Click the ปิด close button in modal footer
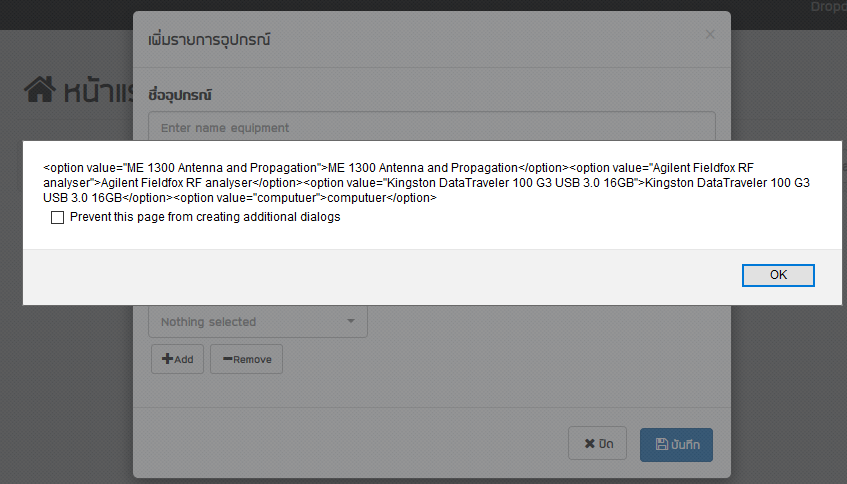The height and width of the screenshot is (484, 847). (597, 443)
